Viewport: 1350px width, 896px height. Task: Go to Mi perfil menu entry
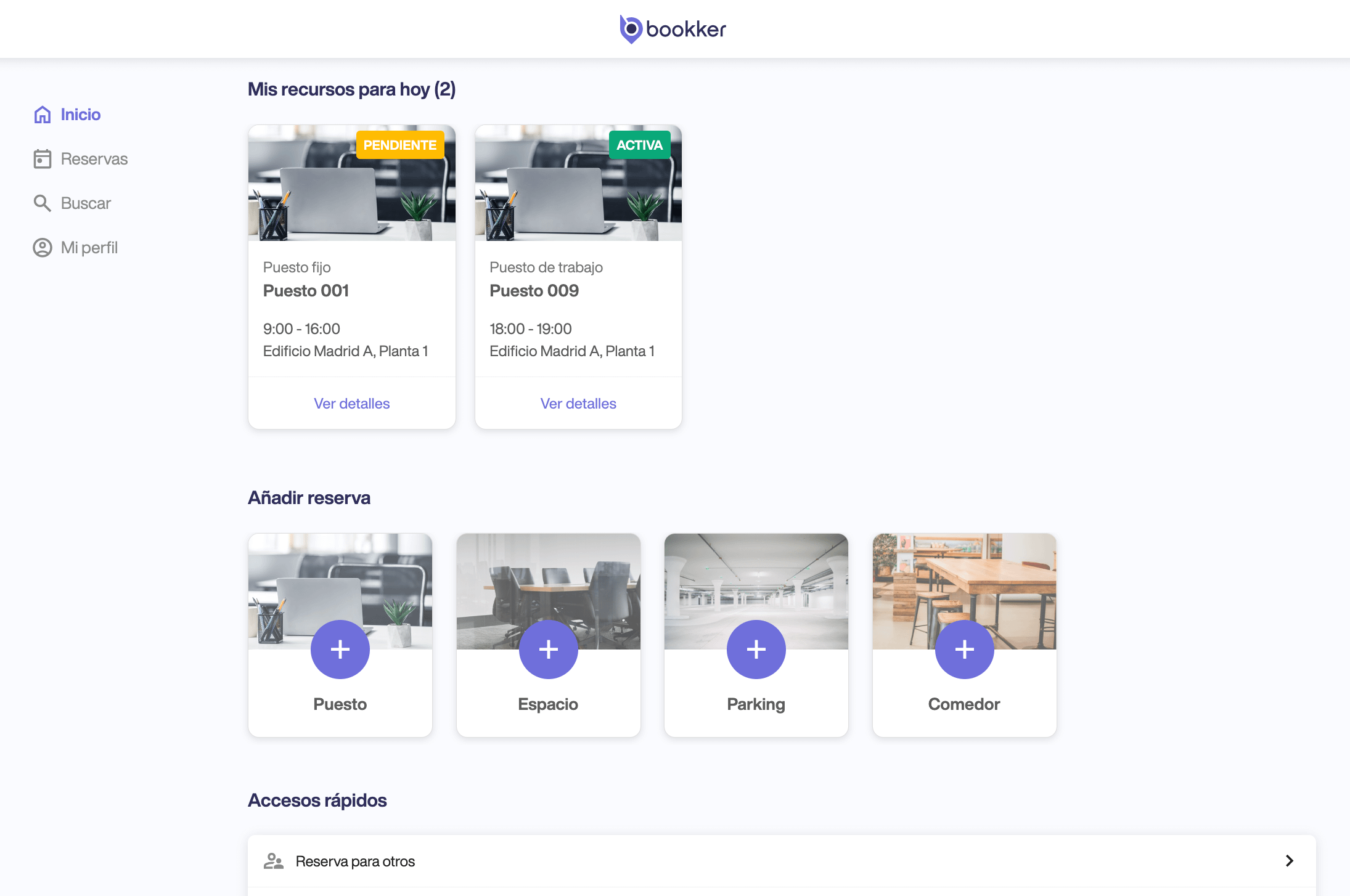pos(89,248)
